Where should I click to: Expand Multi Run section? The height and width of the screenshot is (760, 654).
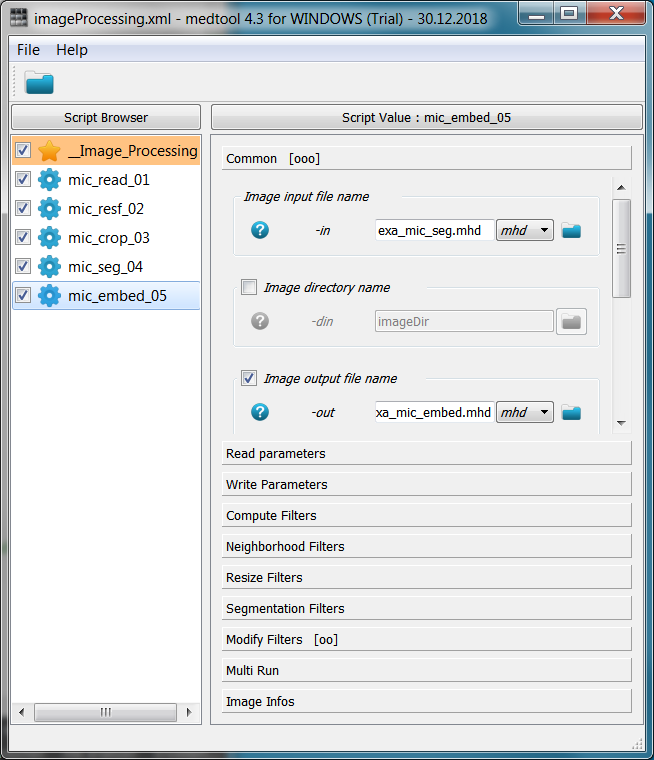427,670
